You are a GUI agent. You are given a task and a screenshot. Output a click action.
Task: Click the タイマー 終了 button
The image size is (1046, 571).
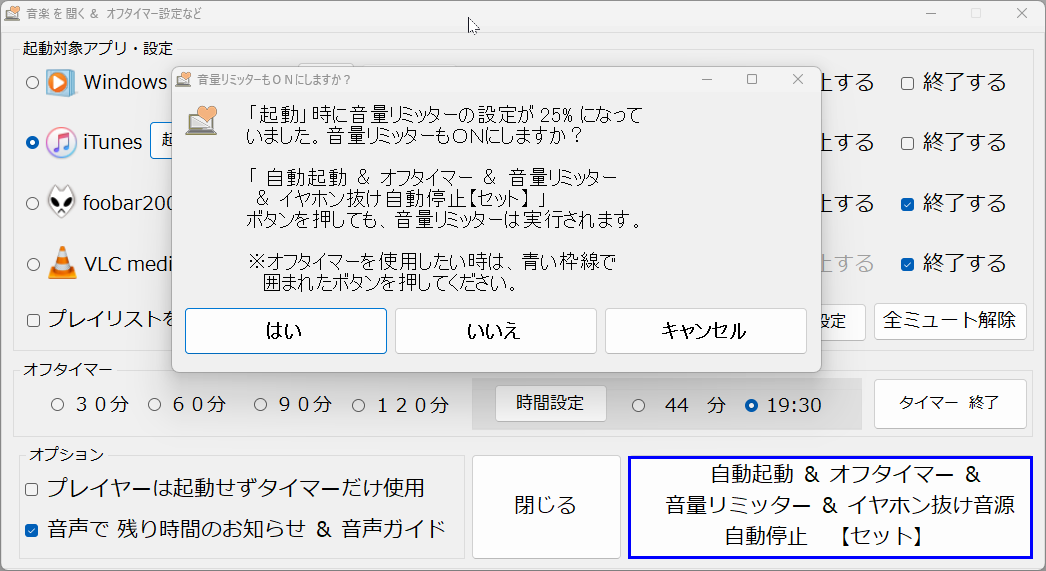pyautogui.click(x=949, y=404)
